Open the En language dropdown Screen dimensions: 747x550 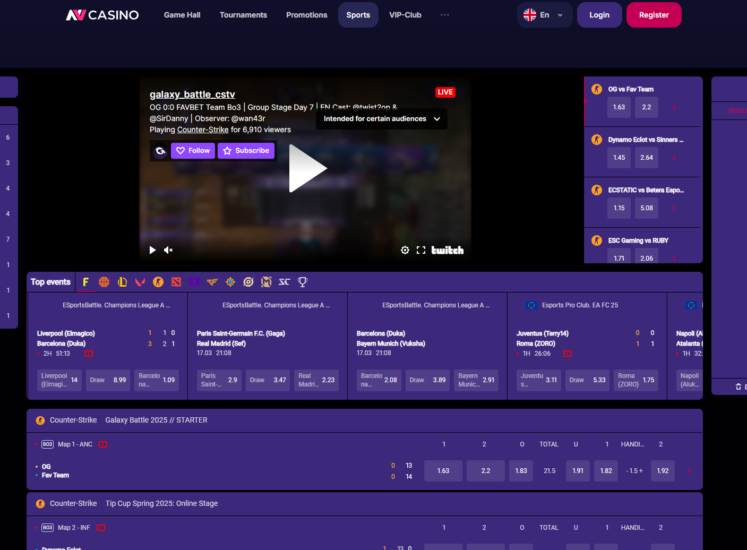(546, 15)
